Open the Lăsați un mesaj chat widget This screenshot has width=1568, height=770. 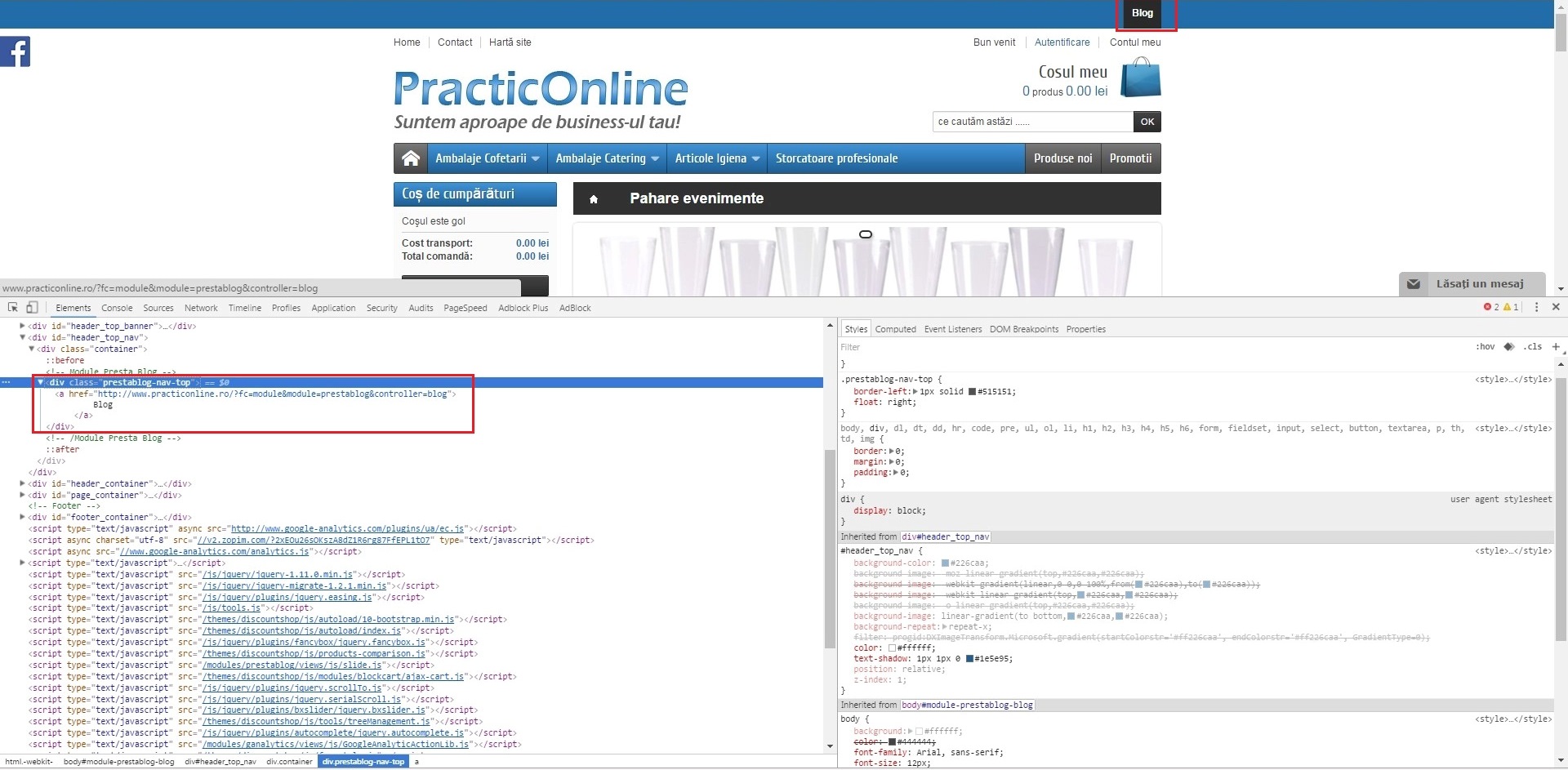click(1472, 284)
